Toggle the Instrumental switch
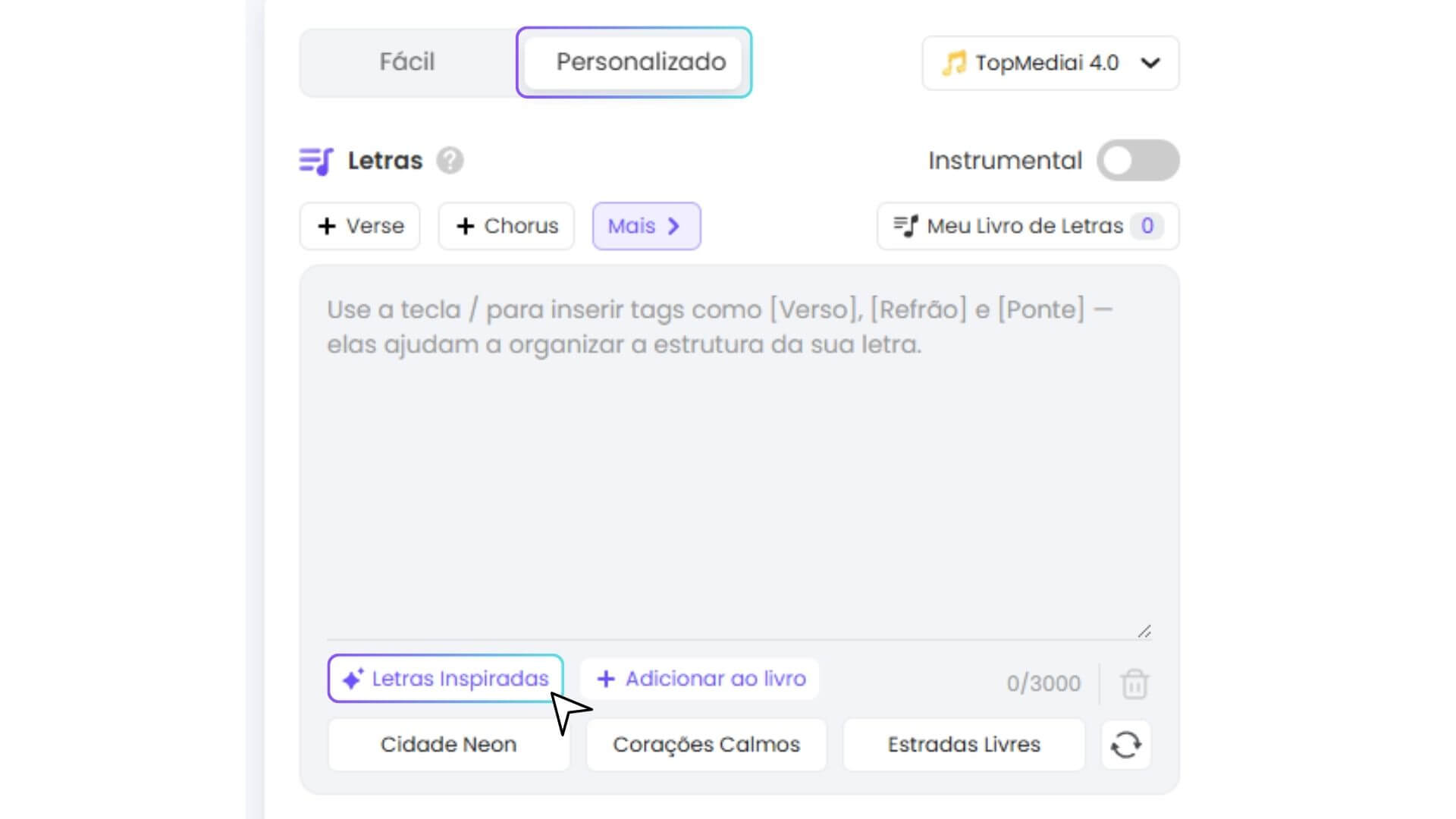This screenshot has height=819, width=1456. pyautogui.click(x=1137, y=161)
